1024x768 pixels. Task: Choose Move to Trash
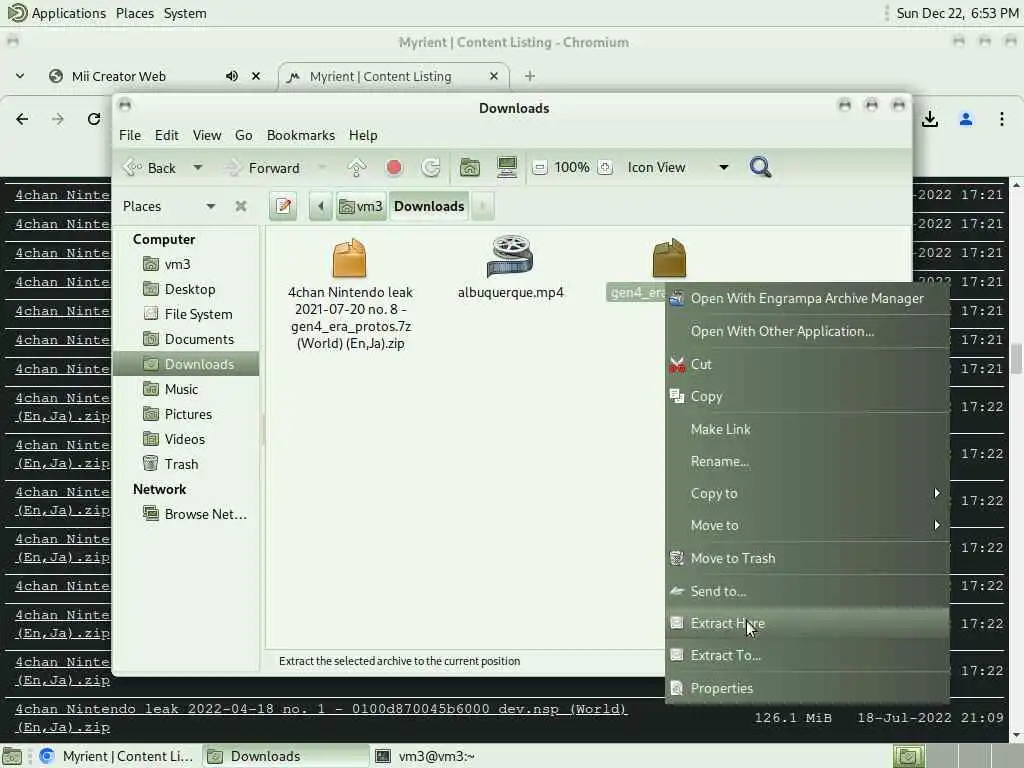[807, 558]
